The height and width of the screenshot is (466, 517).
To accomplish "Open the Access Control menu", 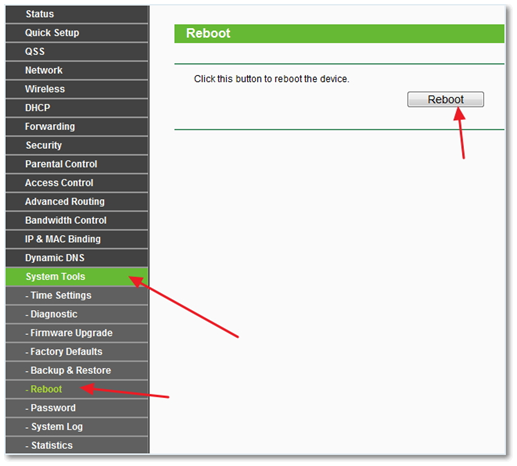I will click(77, 183).
